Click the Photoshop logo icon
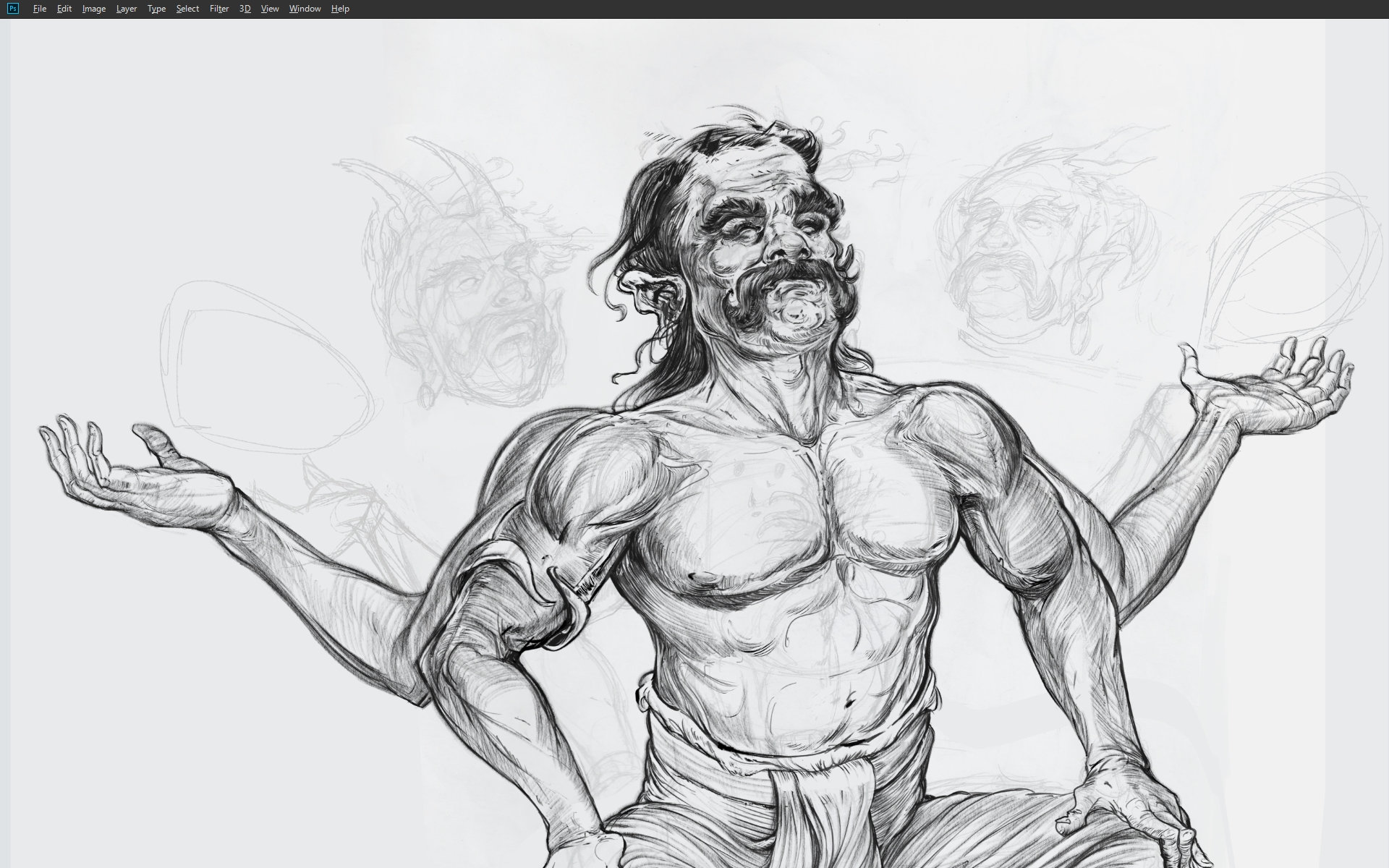This screenshot has width=1389, height=868. (x=12, y=9)
